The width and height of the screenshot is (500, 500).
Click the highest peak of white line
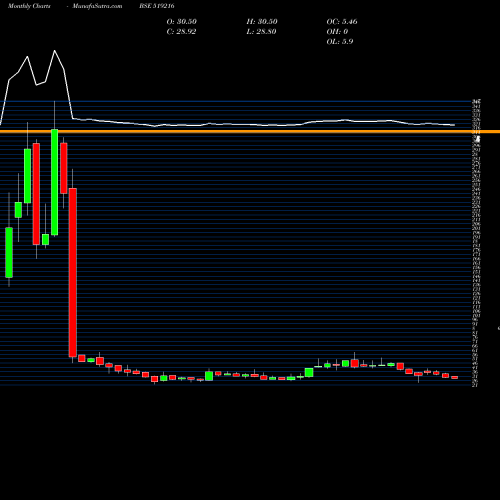[x=55, y=51]
